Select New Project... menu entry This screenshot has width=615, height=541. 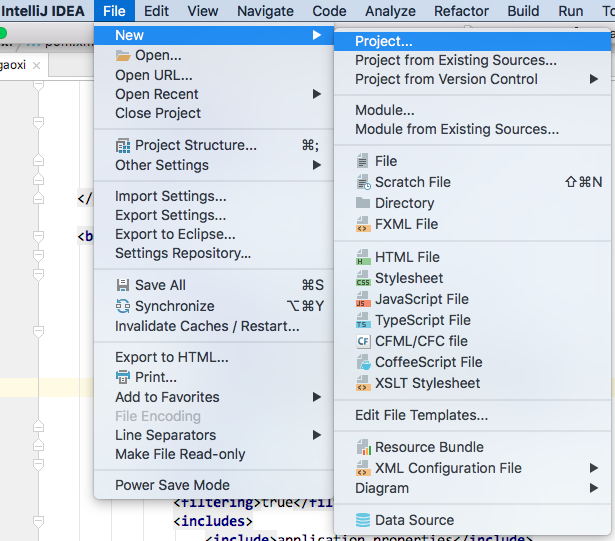tap(384, 41)
